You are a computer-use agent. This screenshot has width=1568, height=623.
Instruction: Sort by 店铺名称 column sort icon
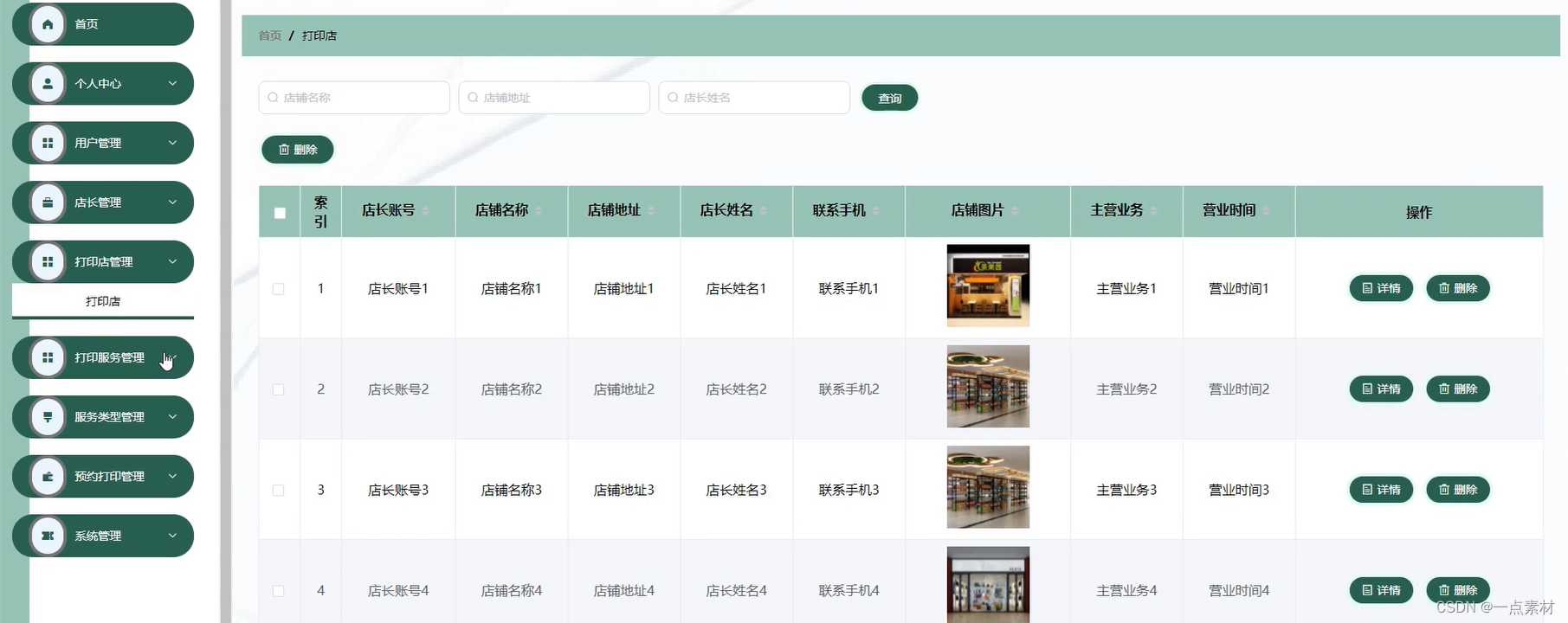pyautogui.click(x=539, y=211)
